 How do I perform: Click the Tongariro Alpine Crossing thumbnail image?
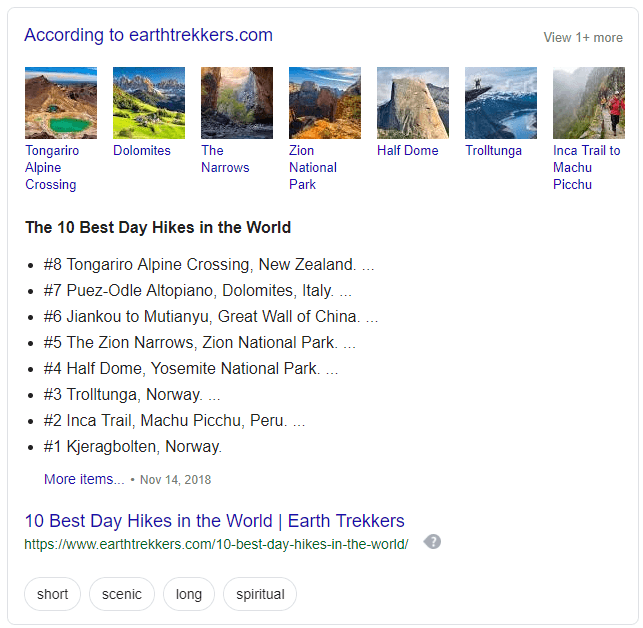click(61, 103)
